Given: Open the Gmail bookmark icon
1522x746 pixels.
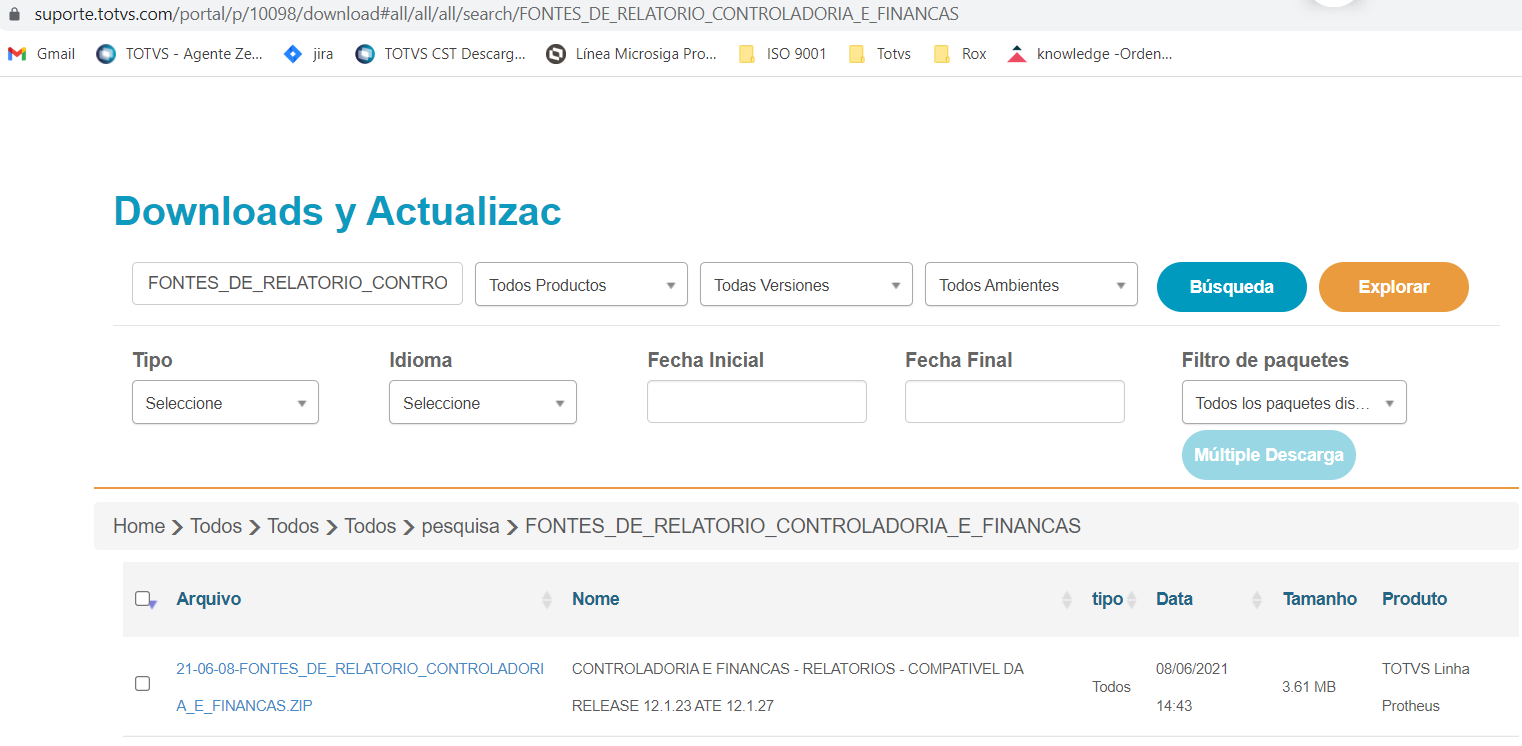Looking at the screenshot, I should [x=17, y=54].
